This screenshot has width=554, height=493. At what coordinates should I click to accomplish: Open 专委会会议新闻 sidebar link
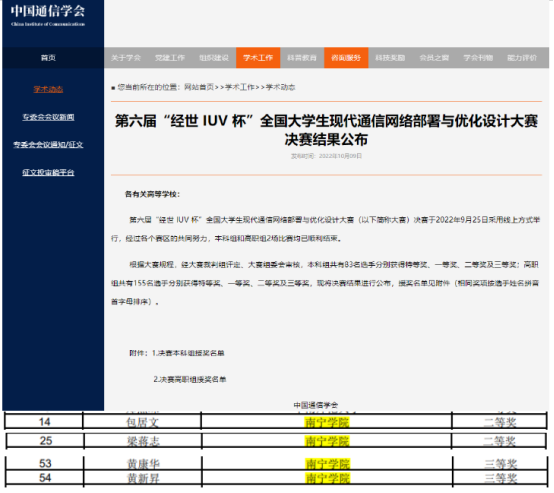[x=48, y=117]
